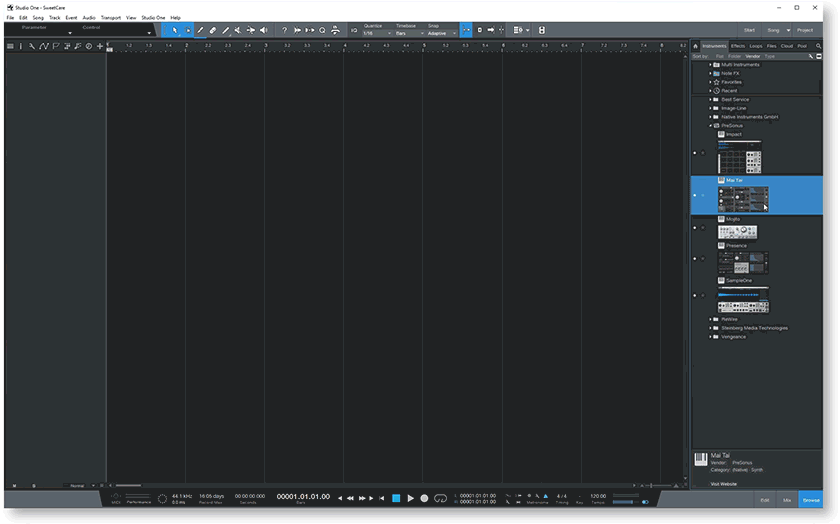Toggle the IQ input quantize button

click(354, 31)
